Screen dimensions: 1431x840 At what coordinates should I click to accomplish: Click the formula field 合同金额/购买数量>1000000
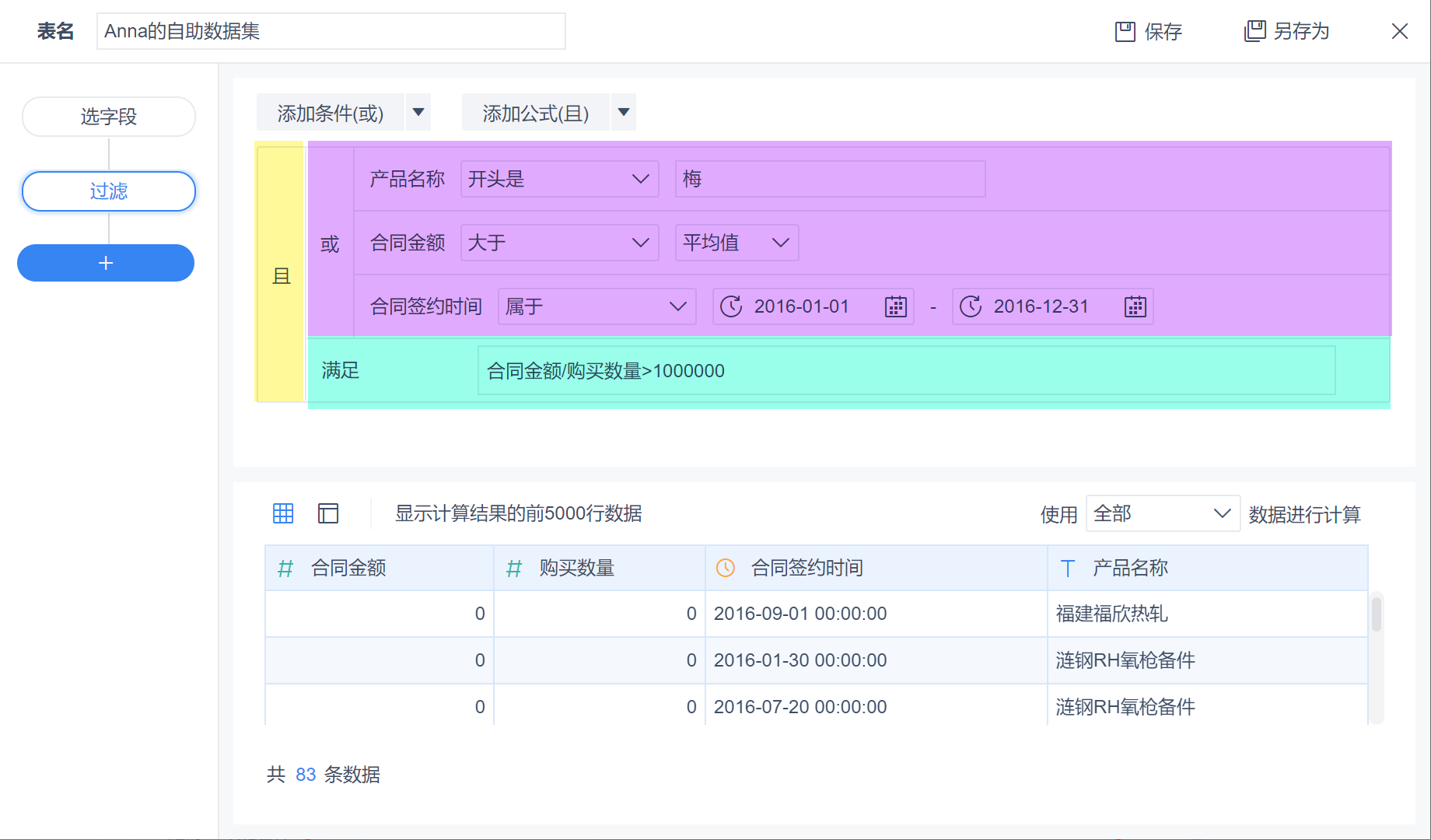pos(907,370)
